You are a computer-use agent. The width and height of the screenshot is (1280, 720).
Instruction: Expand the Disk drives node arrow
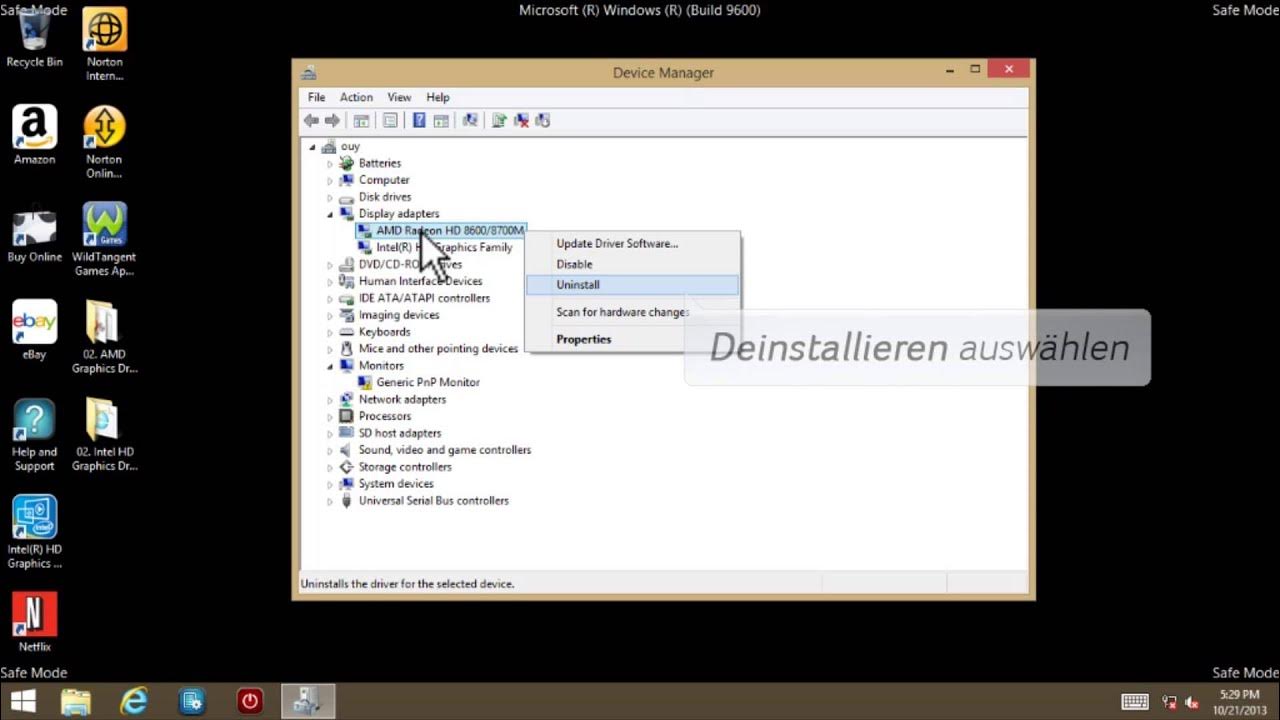[x=330, y=197]
